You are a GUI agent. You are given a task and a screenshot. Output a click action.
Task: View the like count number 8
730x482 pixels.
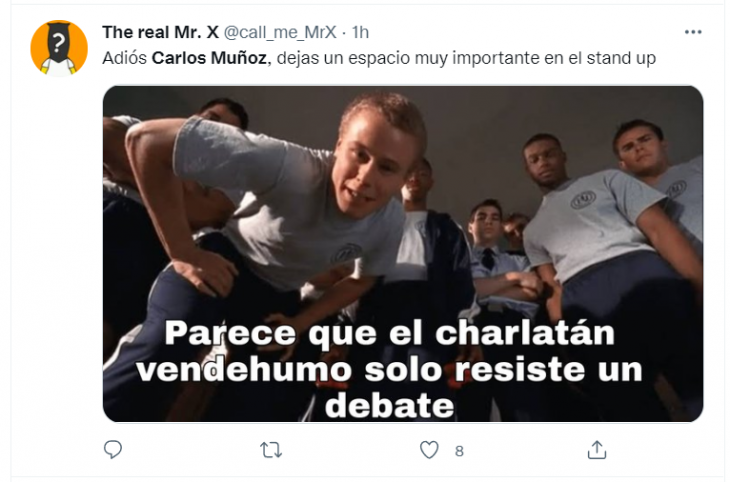point(459,451)
